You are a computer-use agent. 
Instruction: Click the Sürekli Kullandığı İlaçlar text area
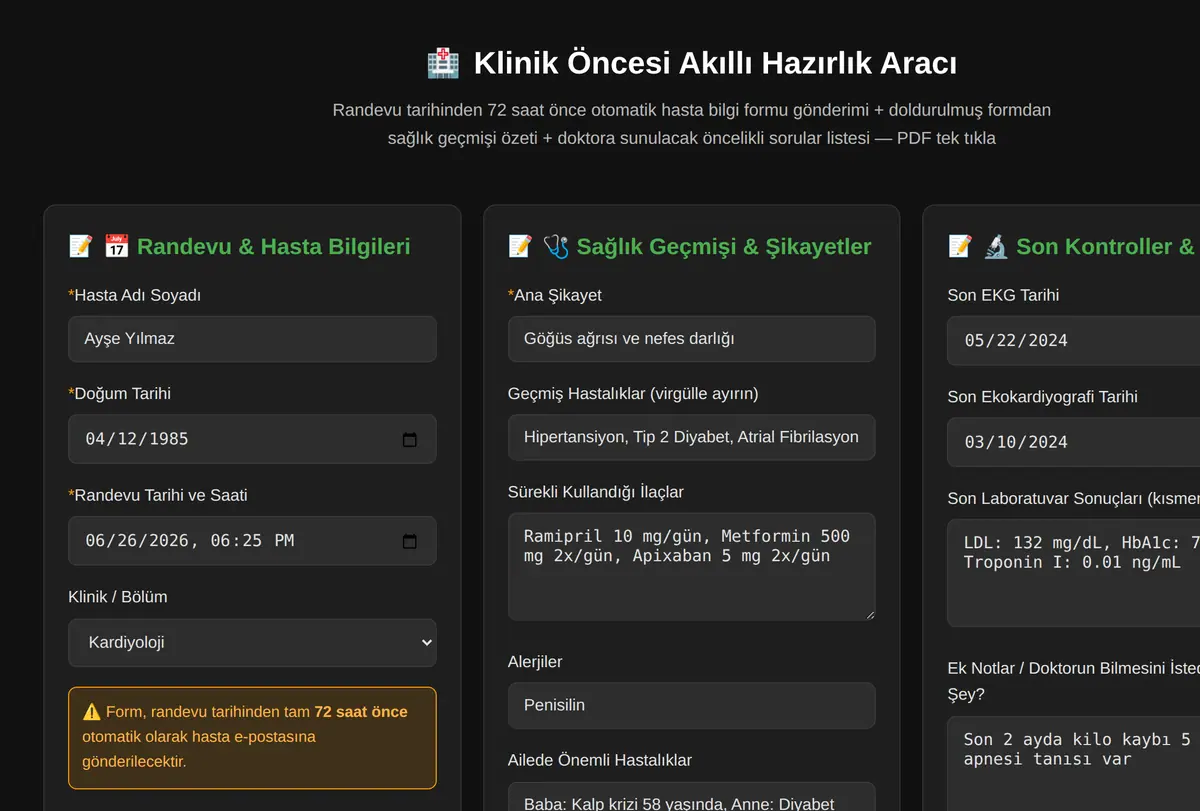click(x=692, y=567)
